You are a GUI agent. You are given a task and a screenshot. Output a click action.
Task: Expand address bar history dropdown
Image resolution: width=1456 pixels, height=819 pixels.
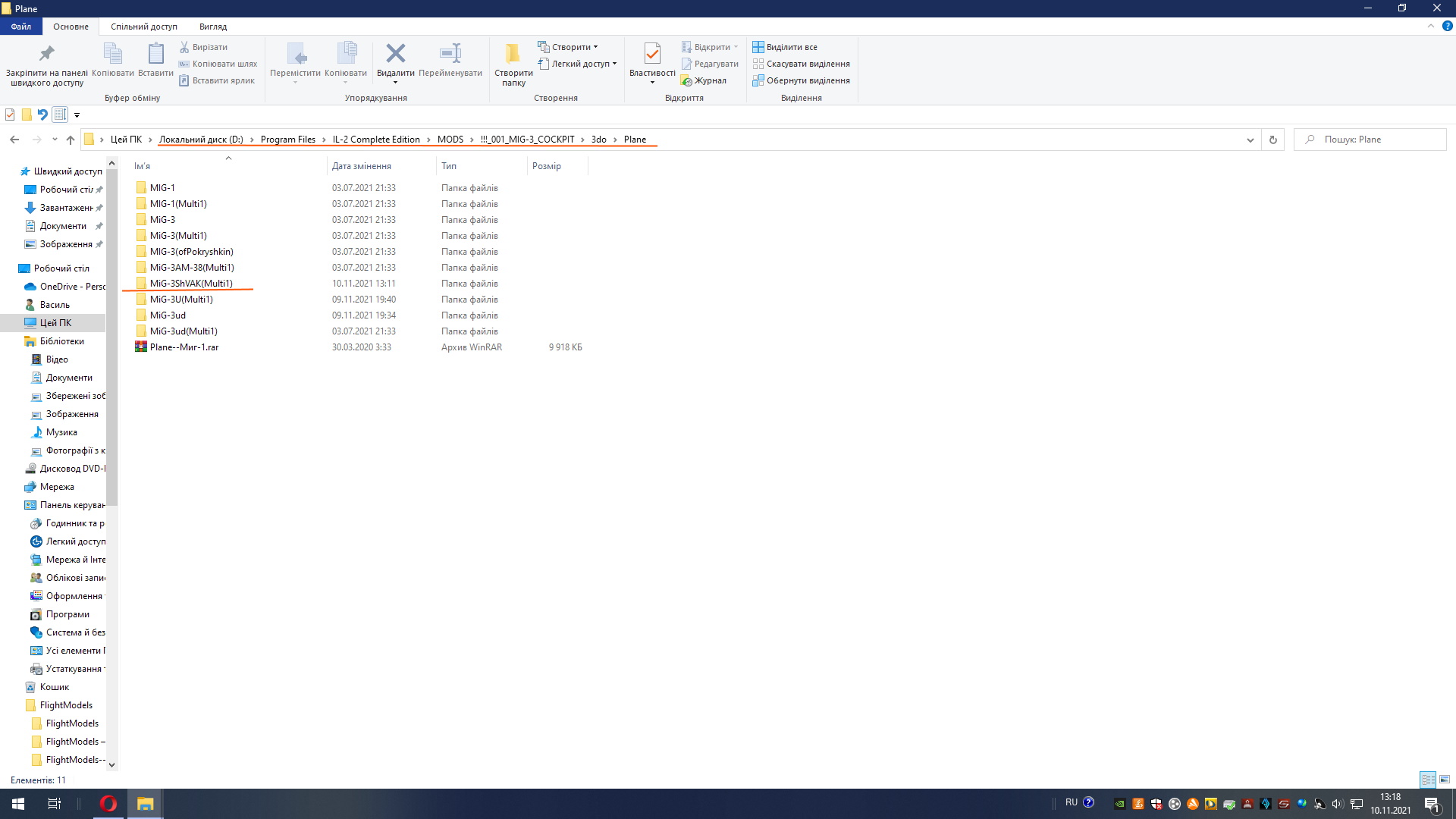click(1250, 140)
